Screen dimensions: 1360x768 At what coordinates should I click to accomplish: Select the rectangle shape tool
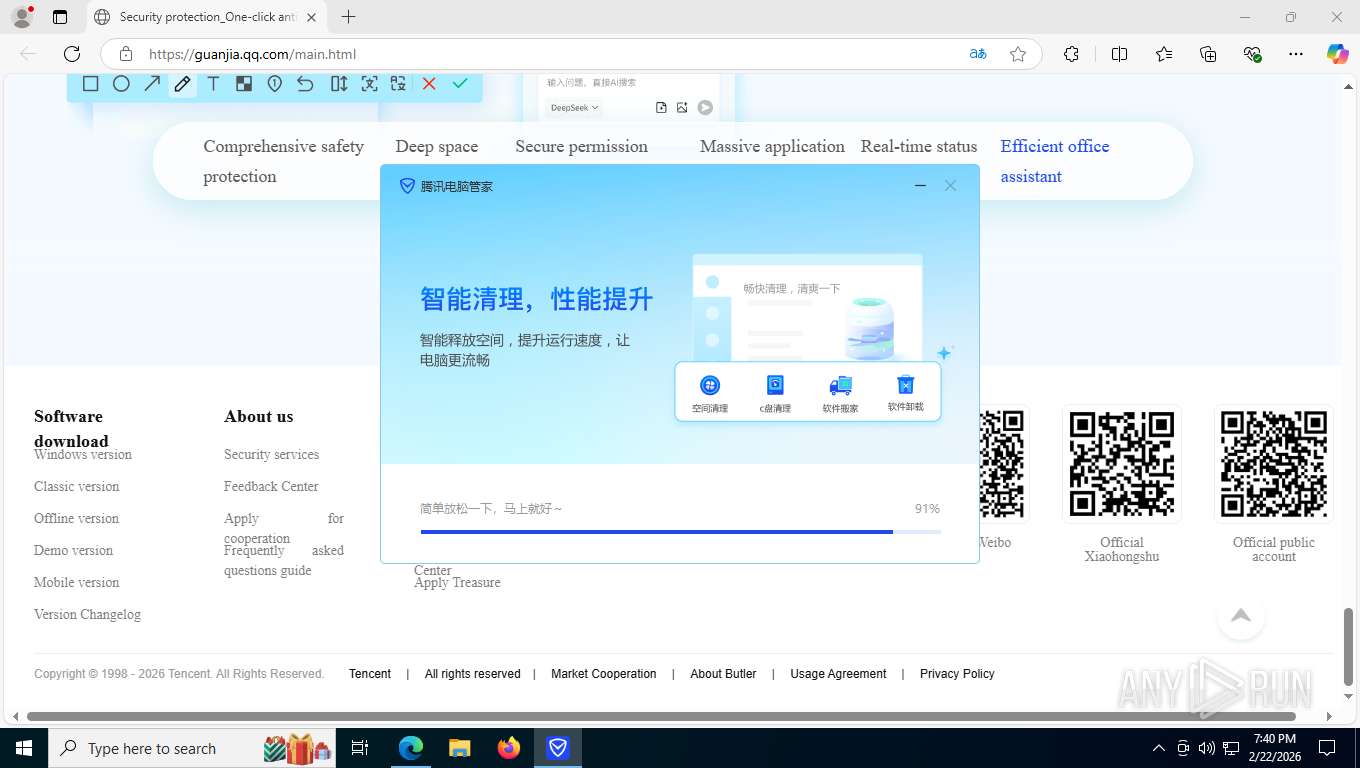[x=90, y=84]
